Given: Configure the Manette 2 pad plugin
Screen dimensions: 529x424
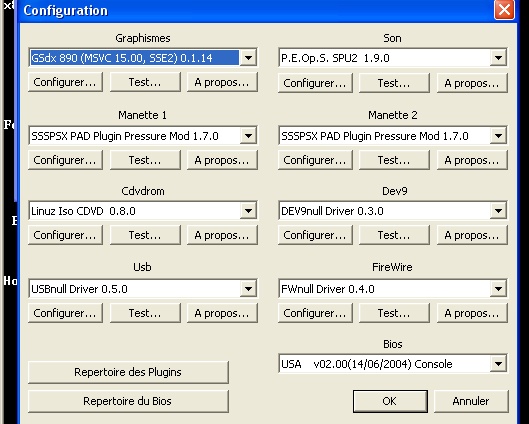Looking at the screenshot, I should point(315,160).
